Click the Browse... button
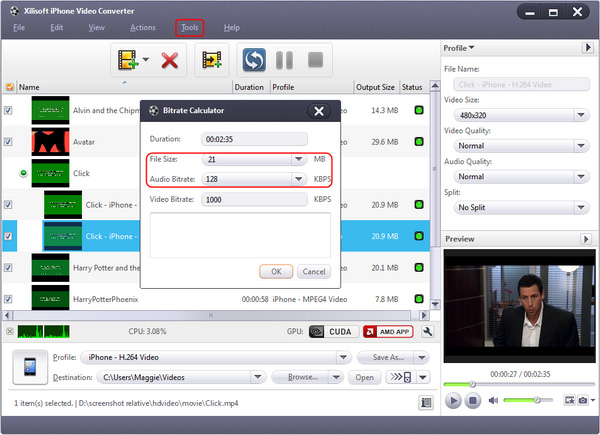Image resolution: width=600 pixels, height=435 pixels. click(300, 377)
